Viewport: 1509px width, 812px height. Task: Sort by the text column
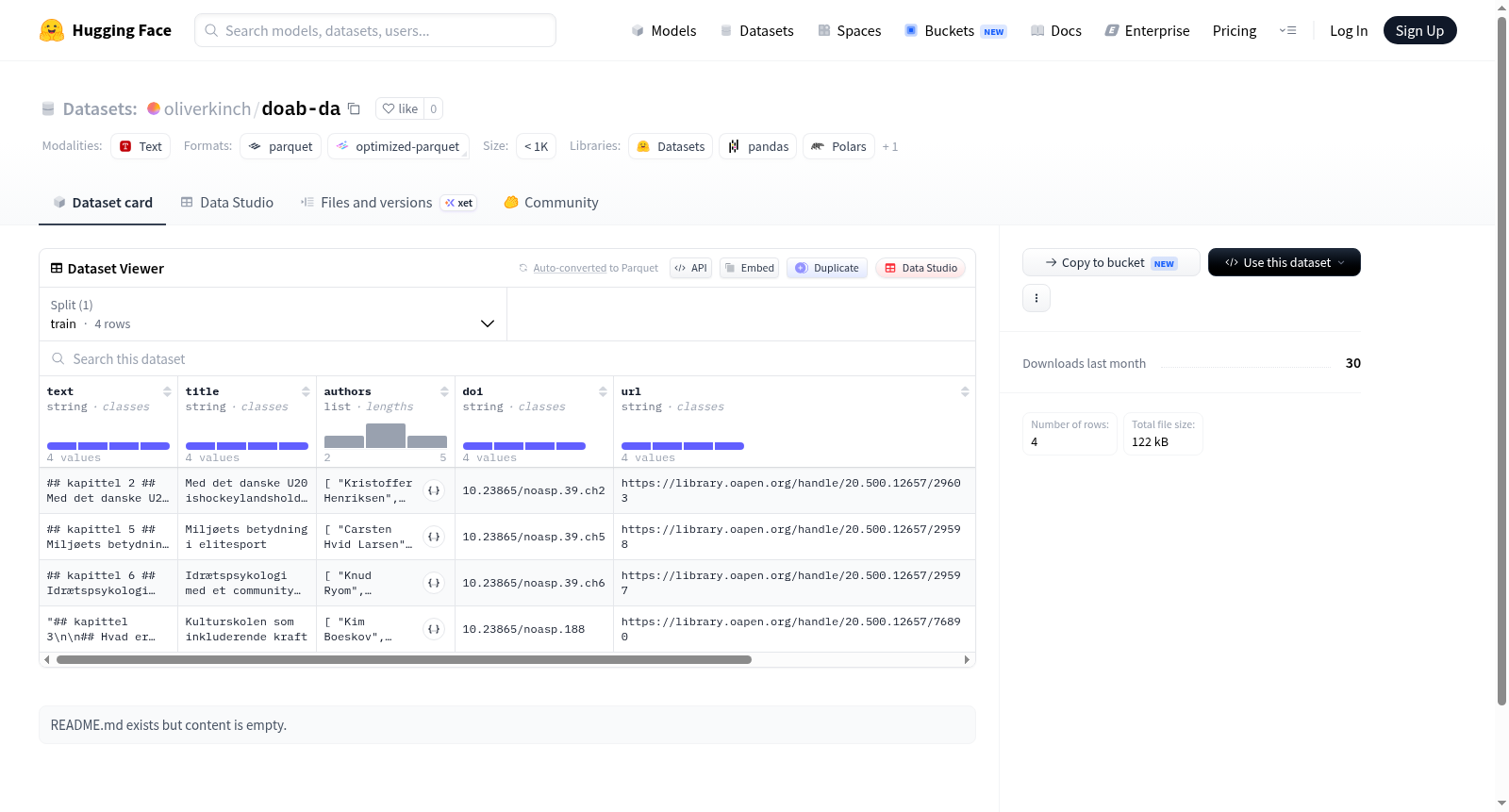(x=167, y=391)
